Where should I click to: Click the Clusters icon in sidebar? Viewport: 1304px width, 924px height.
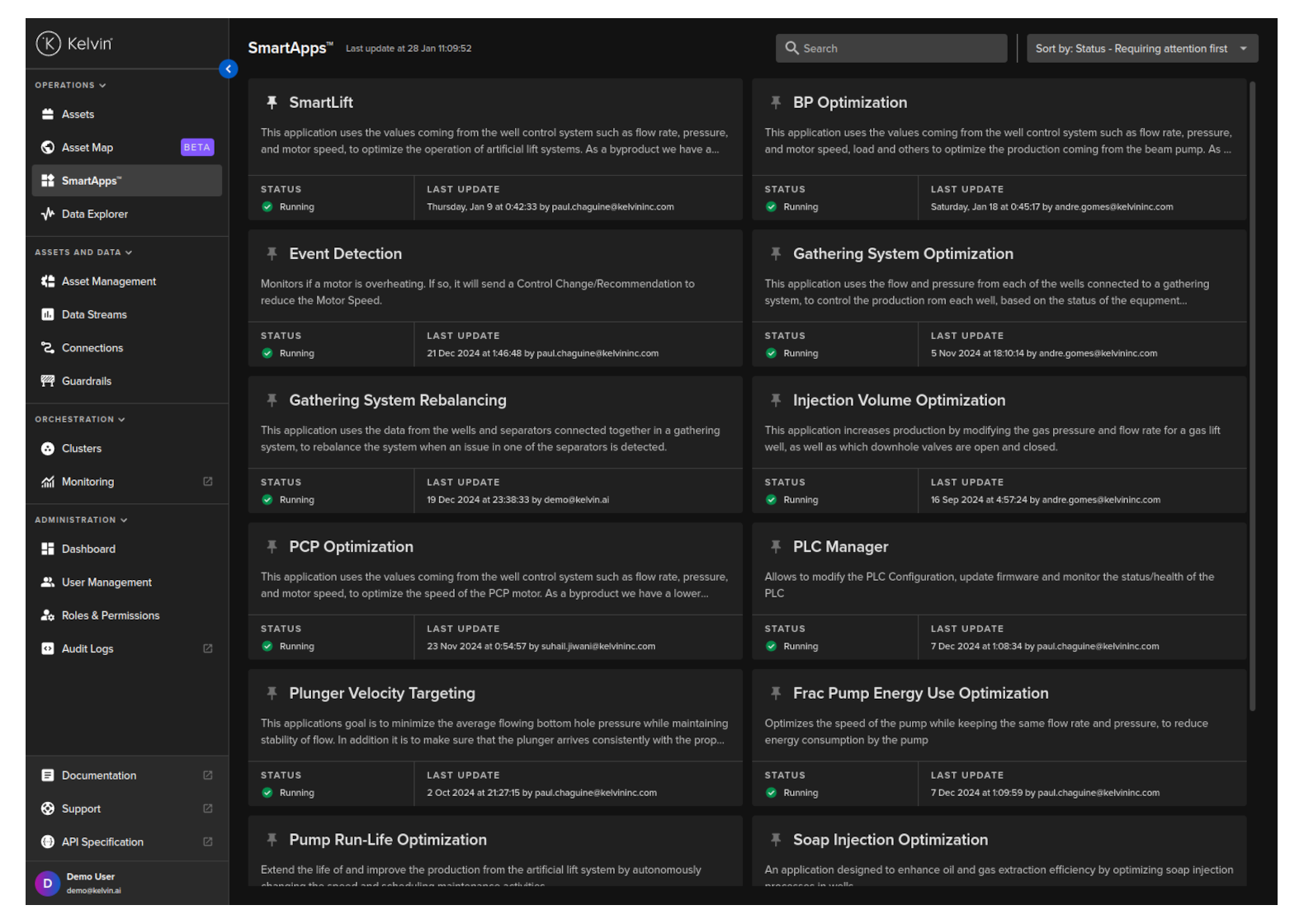pyautogui.click(x=48, y=449)
